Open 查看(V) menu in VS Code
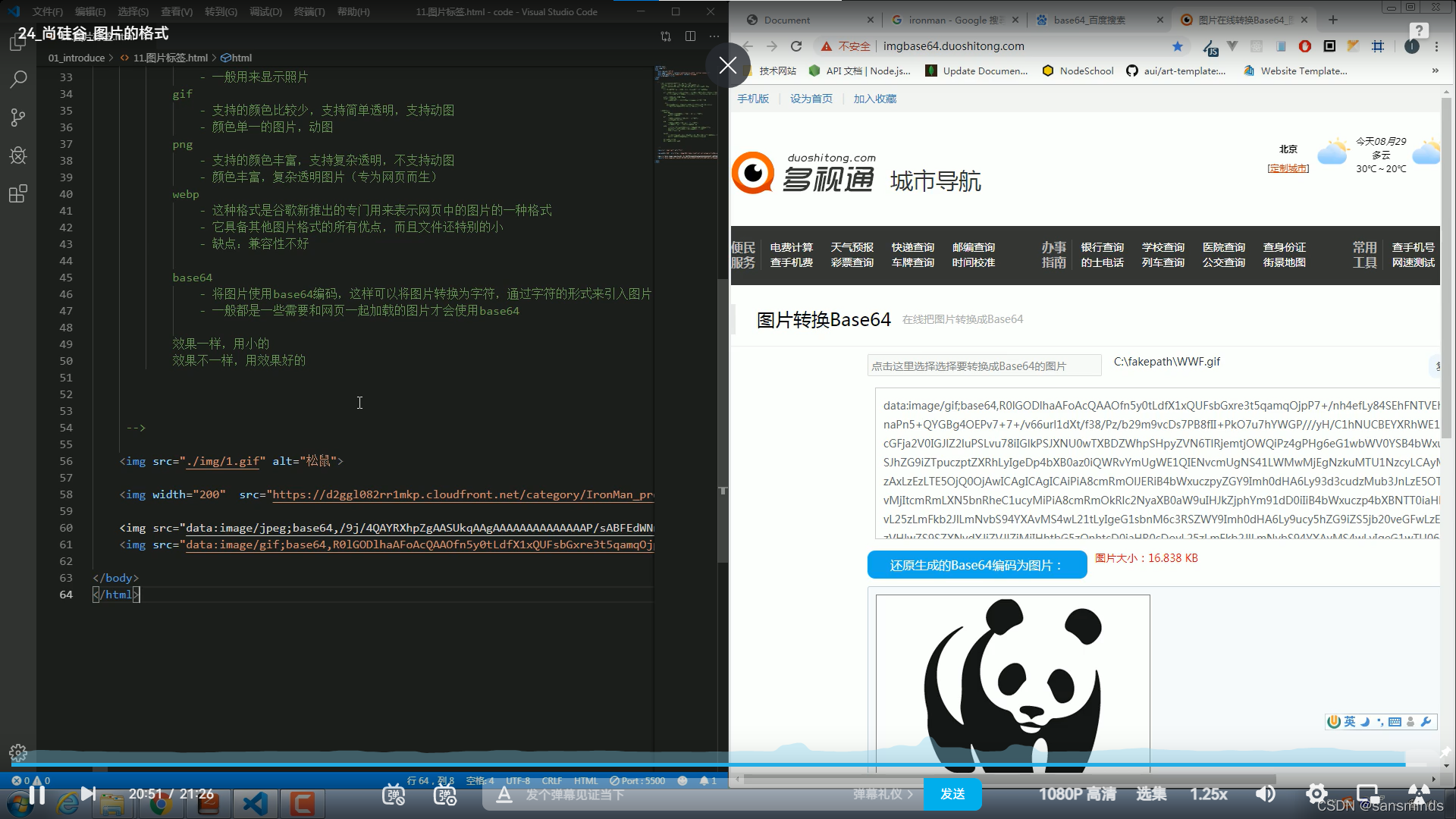1456x819 pixels. click(177, 11)
